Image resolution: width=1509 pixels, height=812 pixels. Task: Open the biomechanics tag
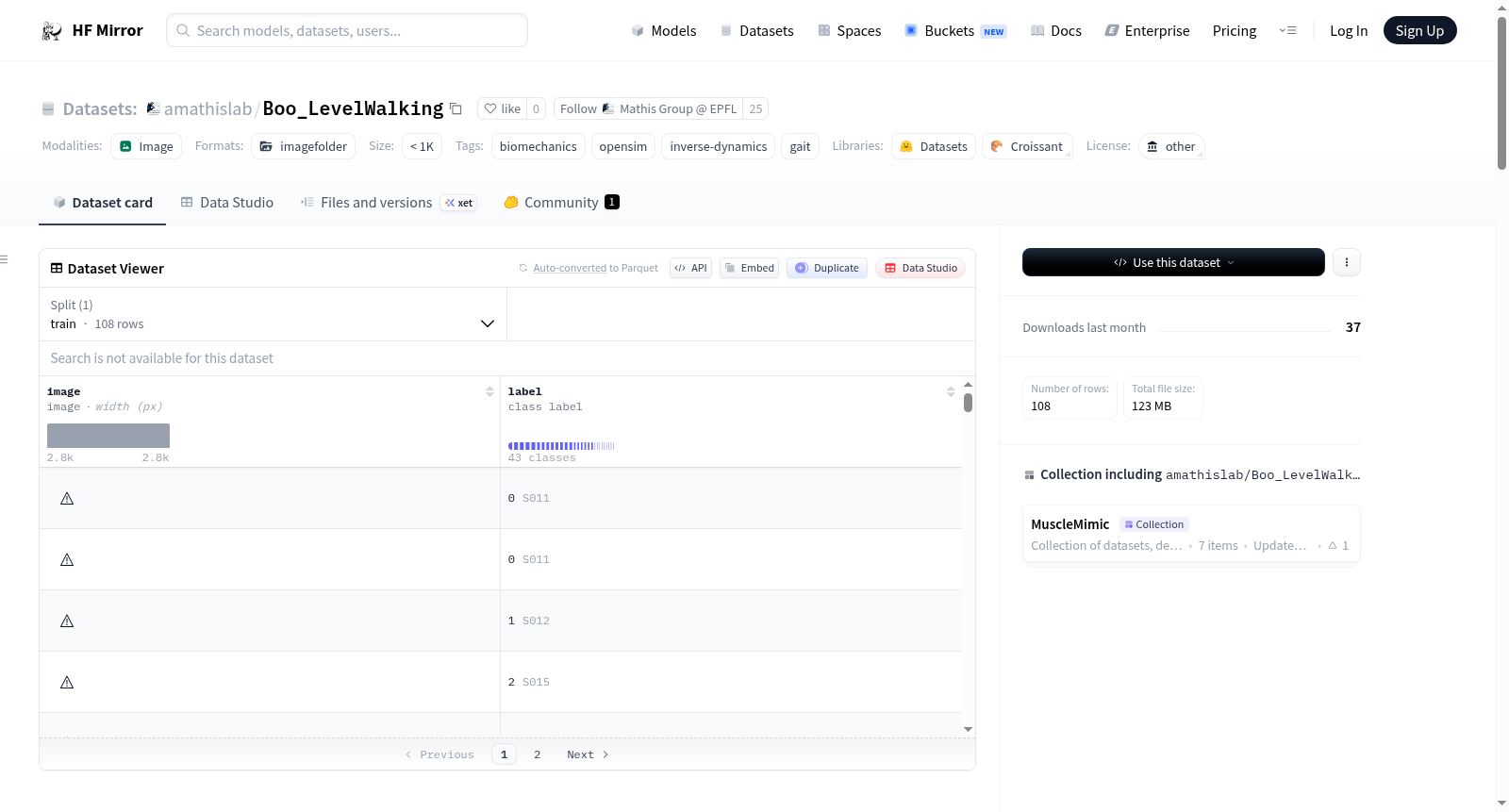(538, 146)
